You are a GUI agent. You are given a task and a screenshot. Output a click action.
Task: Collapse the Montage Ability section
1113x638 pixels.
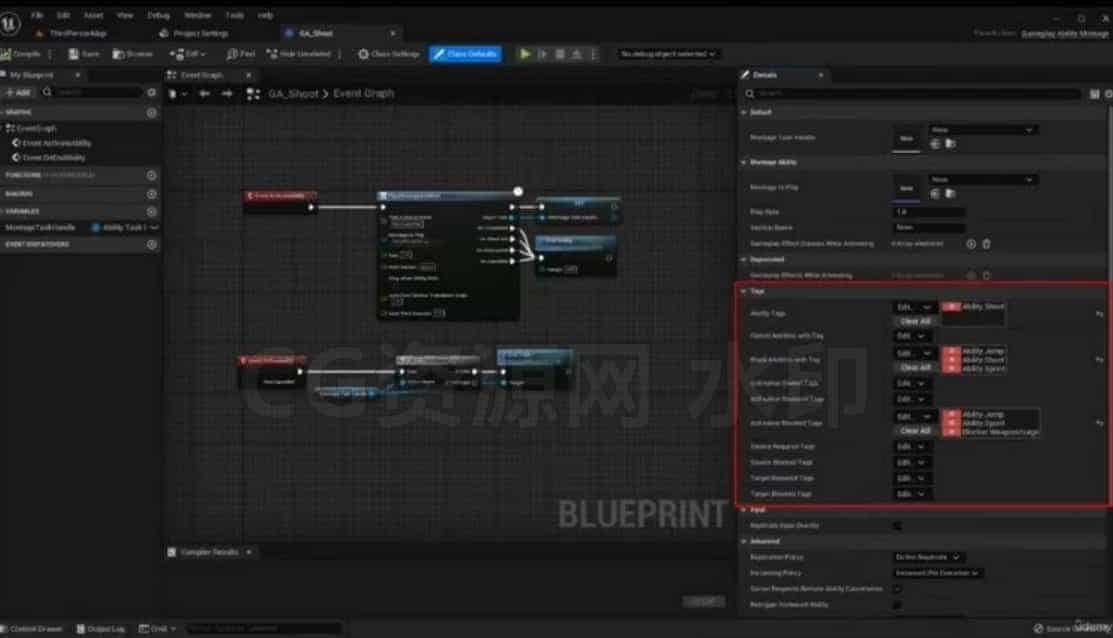point(744,163)
